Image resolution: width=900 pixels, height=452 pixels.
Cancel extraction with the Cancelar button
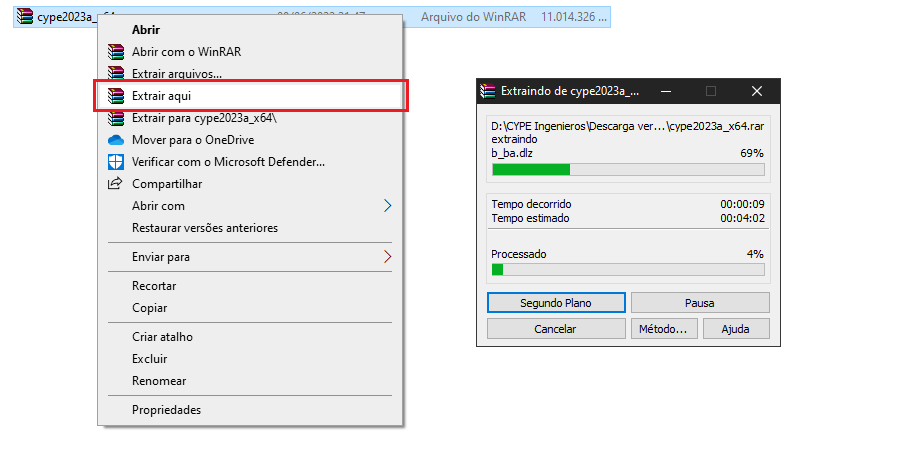click(x=556, y=329)
